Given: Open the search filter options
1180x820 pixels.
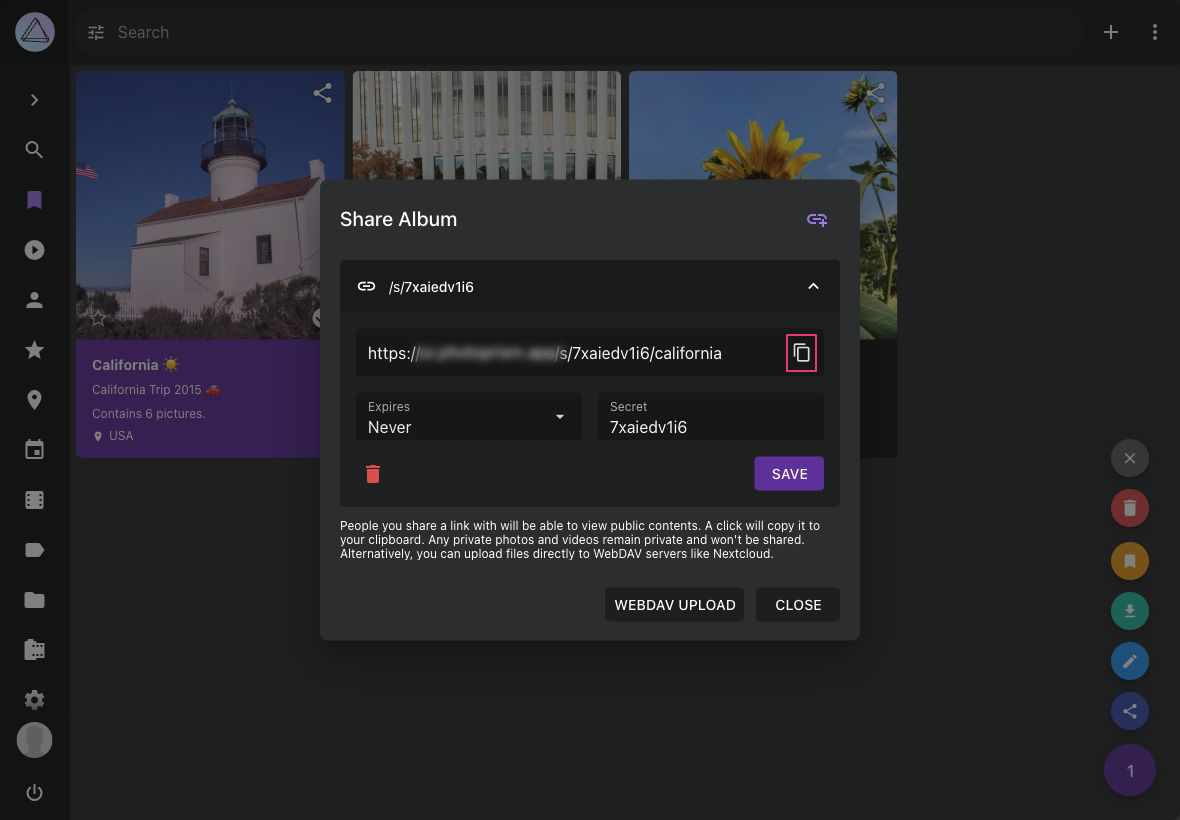Looking at the screenshot, I should [95, 32].
